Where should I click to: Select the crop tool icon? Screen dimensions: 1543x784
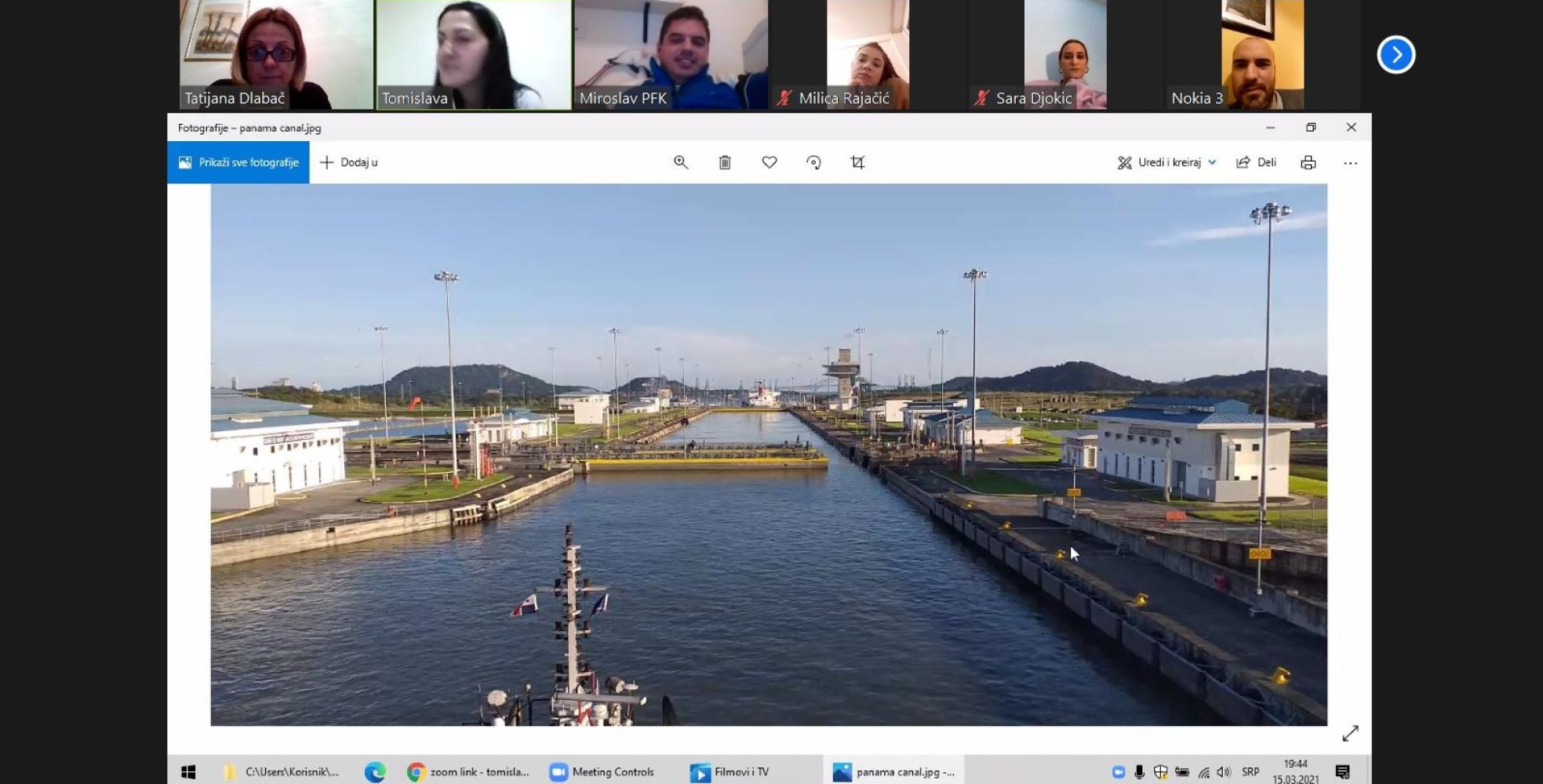[x=857, y=162]
